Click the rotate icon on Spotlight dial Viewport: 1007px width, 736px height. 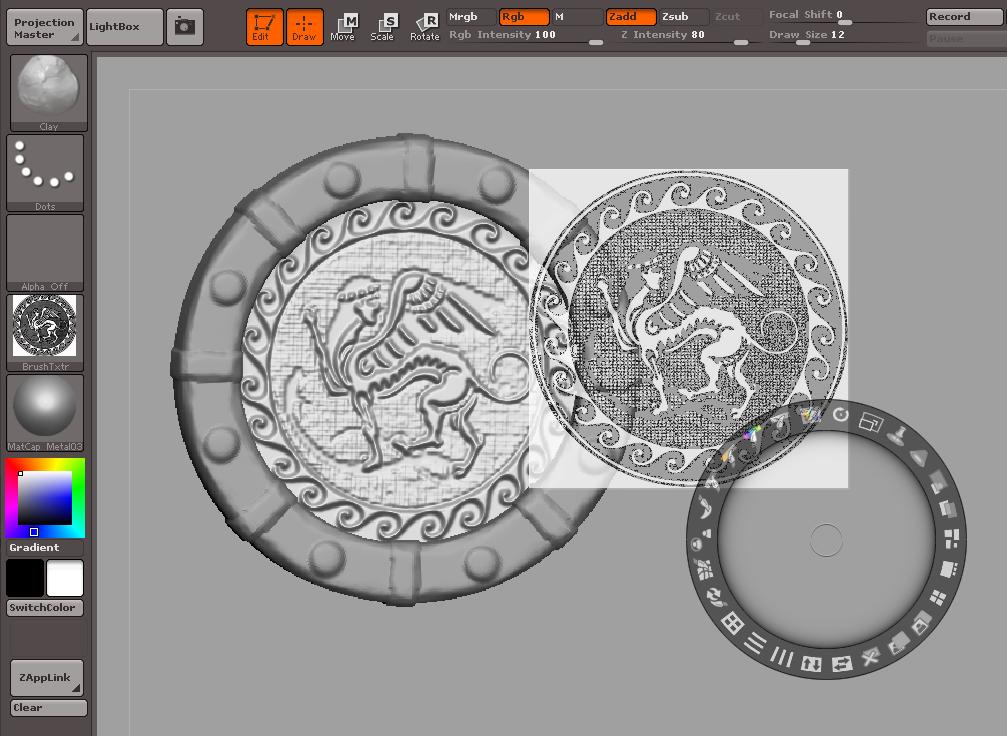(x=841, y=414)
